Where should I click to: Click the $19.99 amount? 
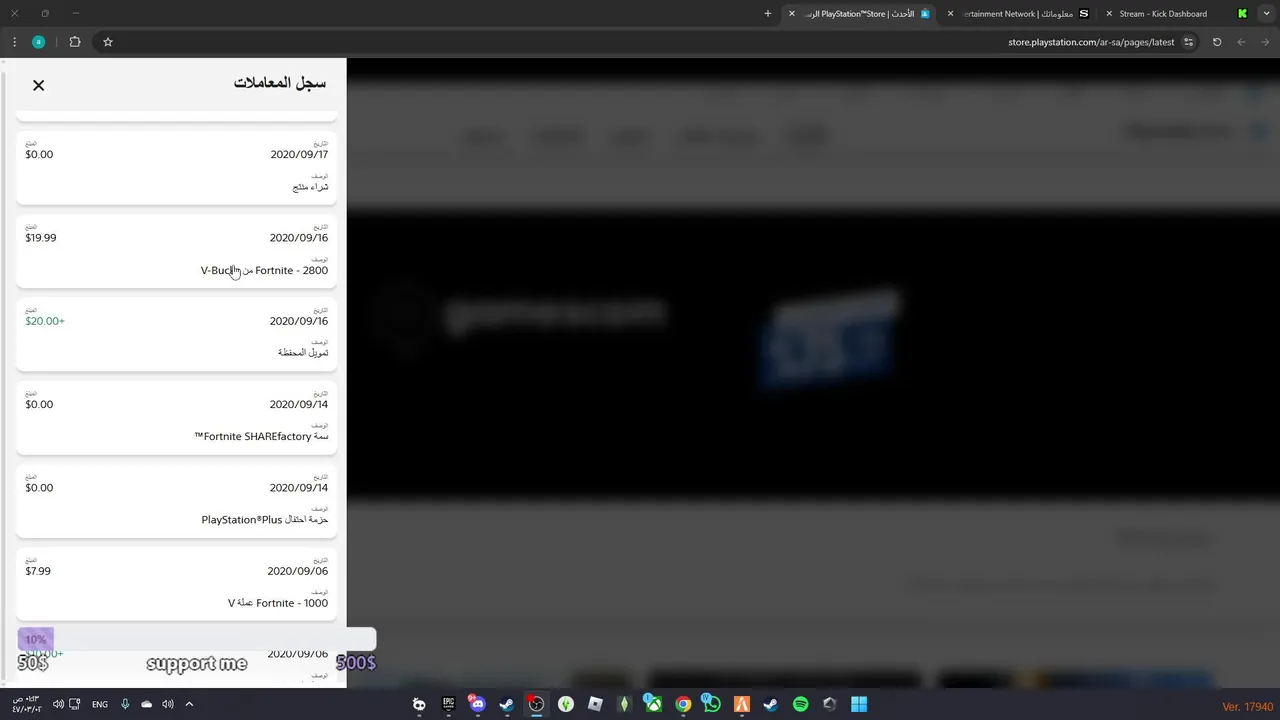coord(41,238)
